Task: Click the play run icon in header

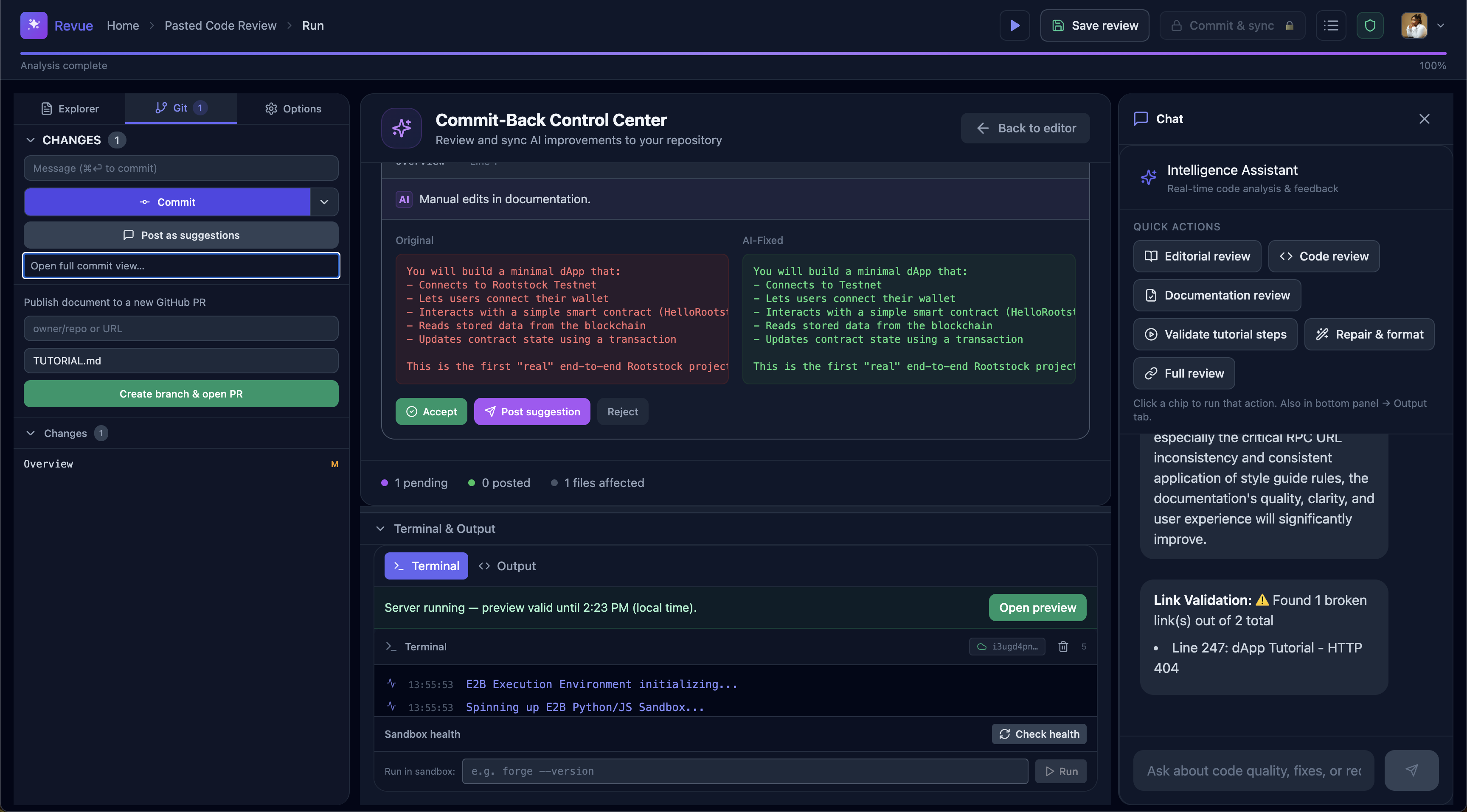Action: click(x=1014, y=25)
